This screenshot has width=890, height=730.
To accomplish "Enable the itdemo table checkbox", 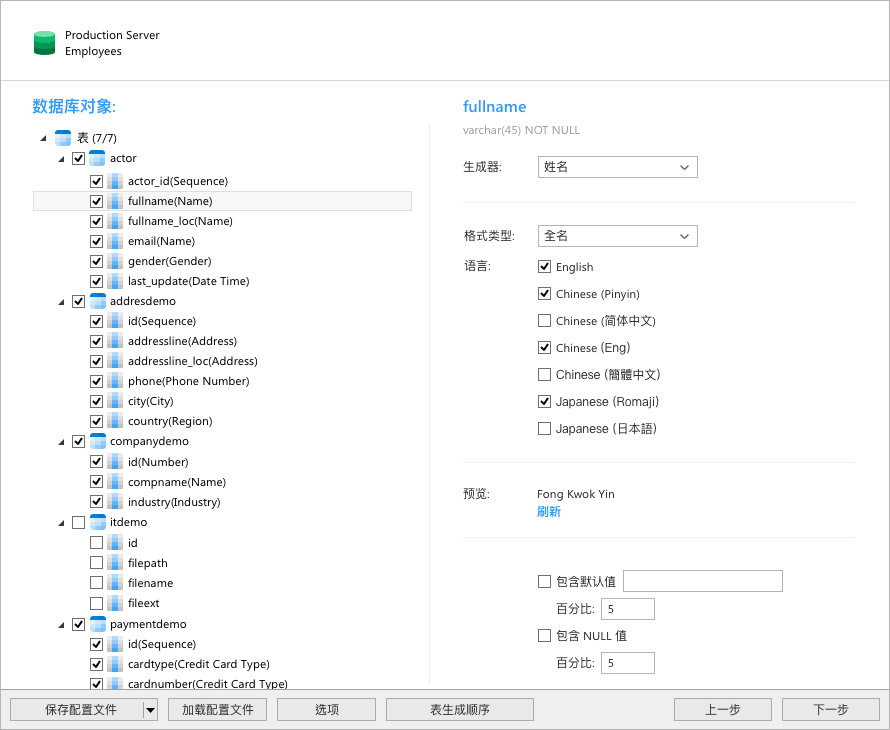I will click(78, 521).
